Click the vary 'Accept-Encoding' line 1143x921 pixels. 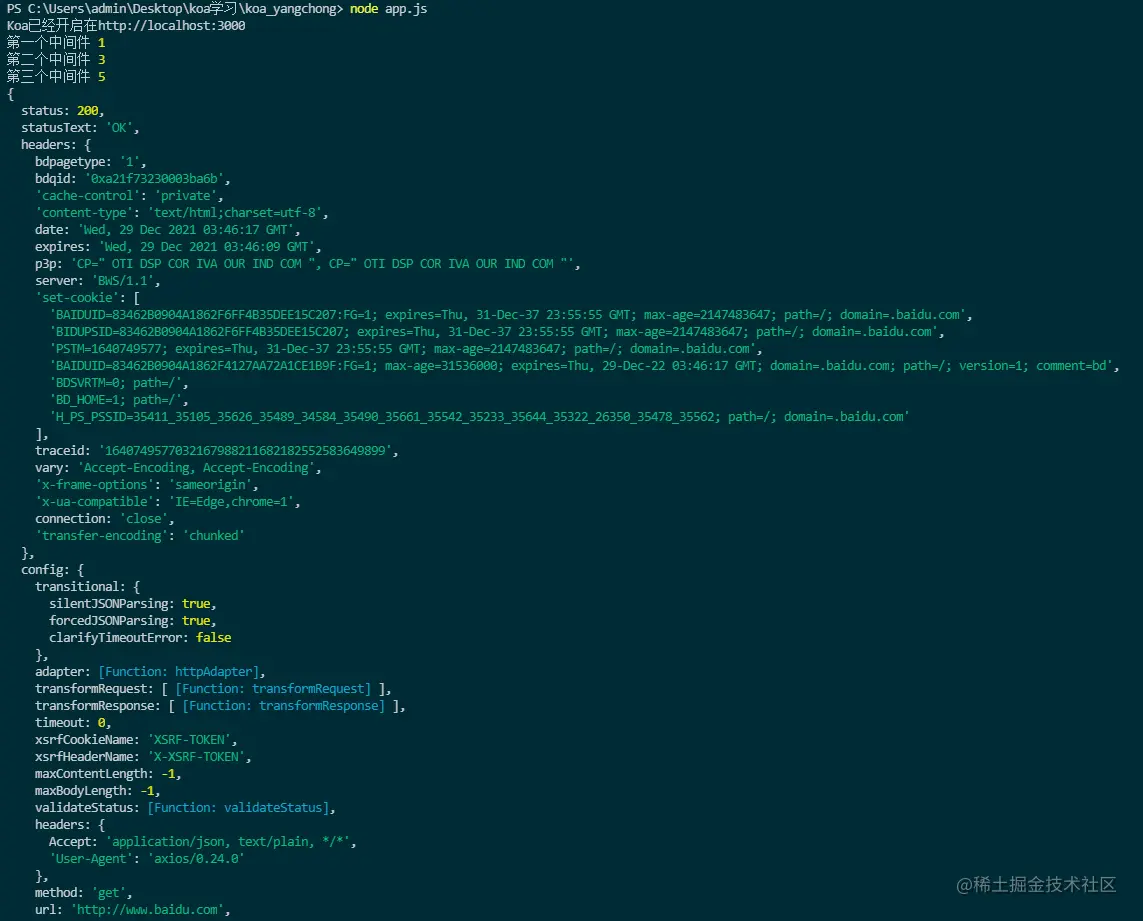(178, 467)
